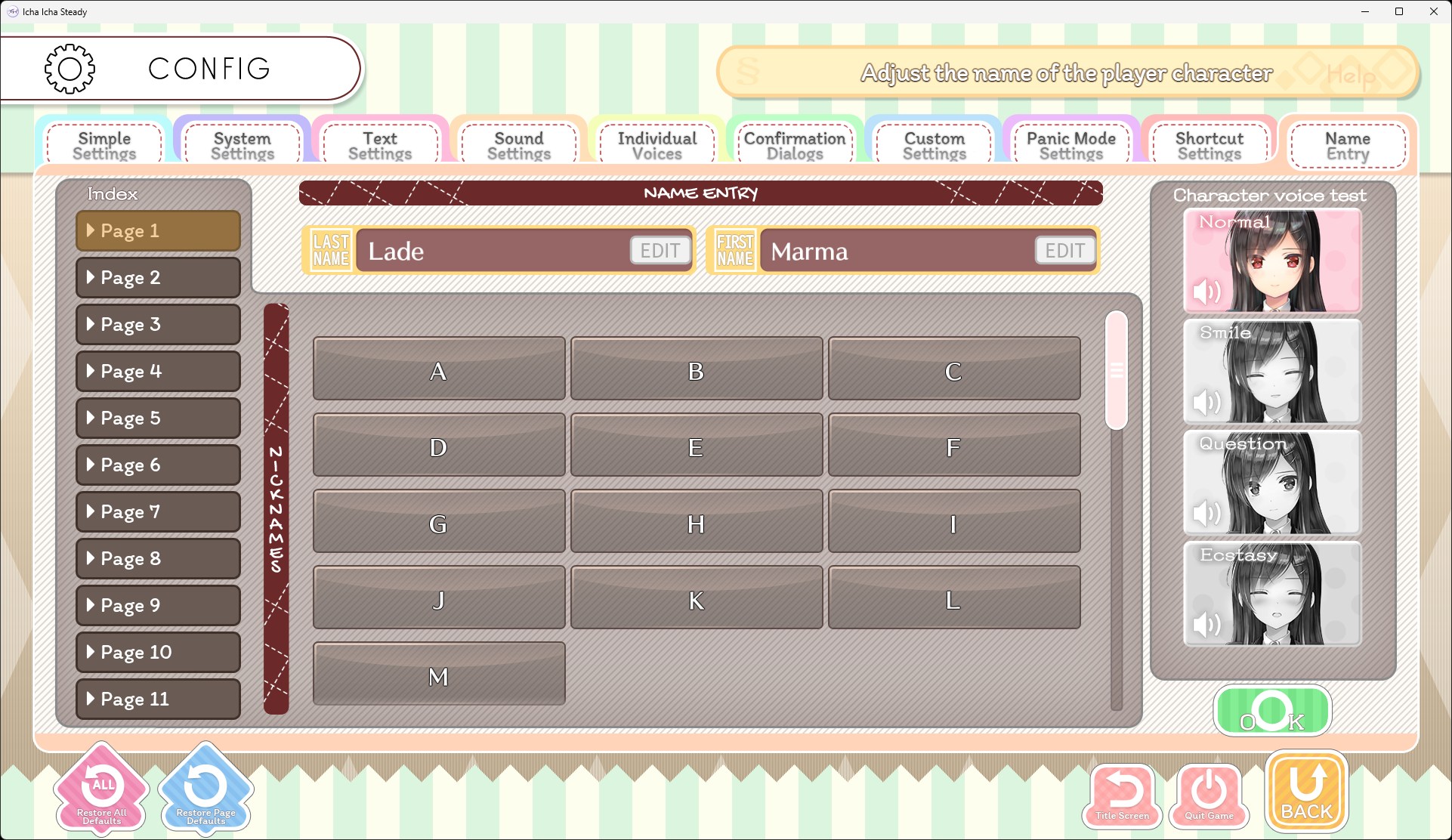
Task: Choose nickname letter H
Action: coord(697,521)
